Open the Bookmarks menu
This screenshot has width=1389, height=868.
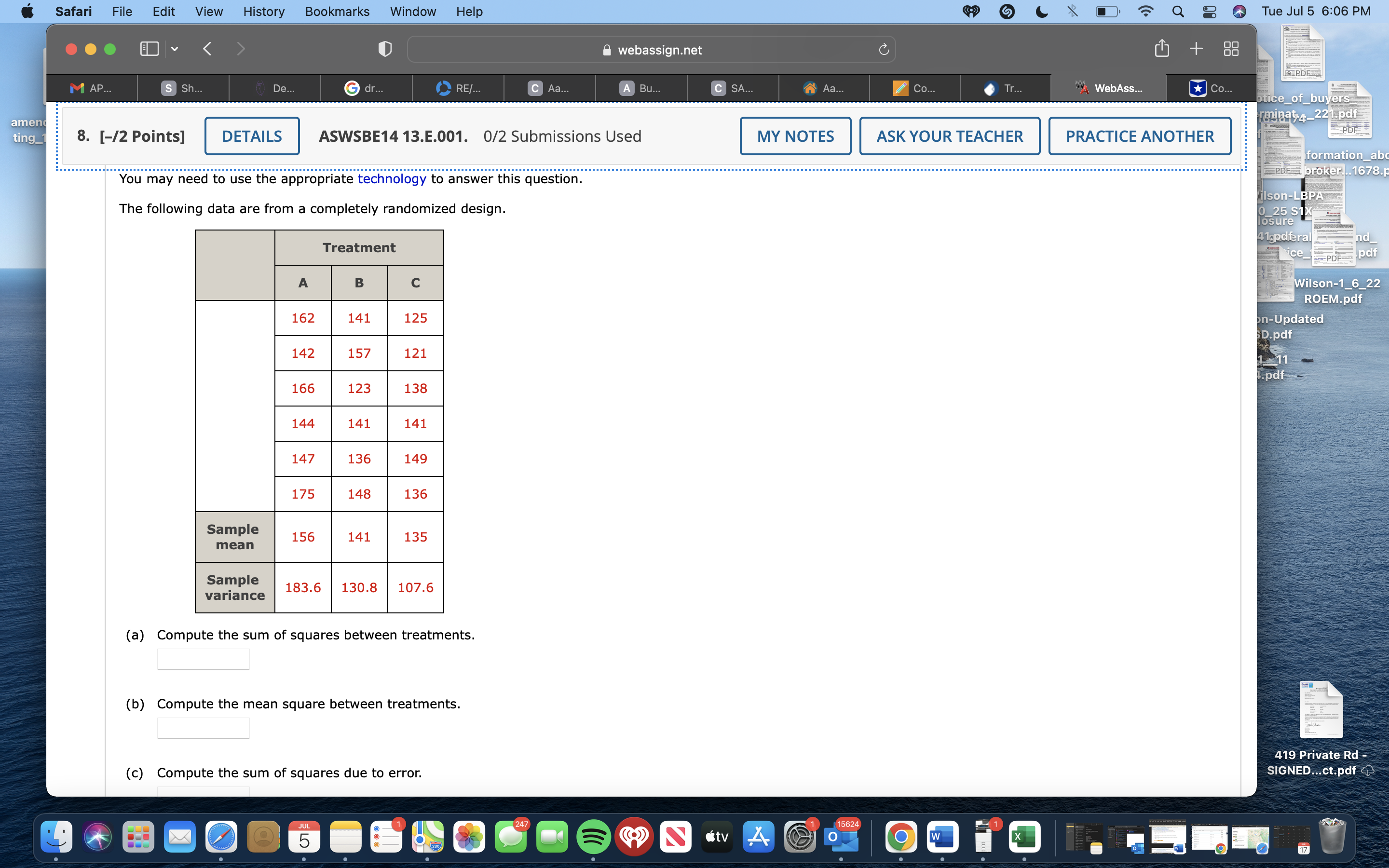pyautogui.click(x=338, y=12)
